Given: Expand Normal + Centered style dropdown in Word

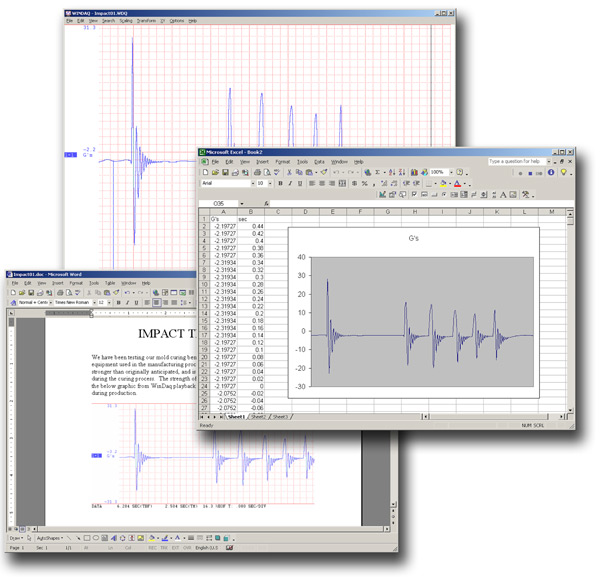Looking at the screenshot, I should click(x=51, y=302).
